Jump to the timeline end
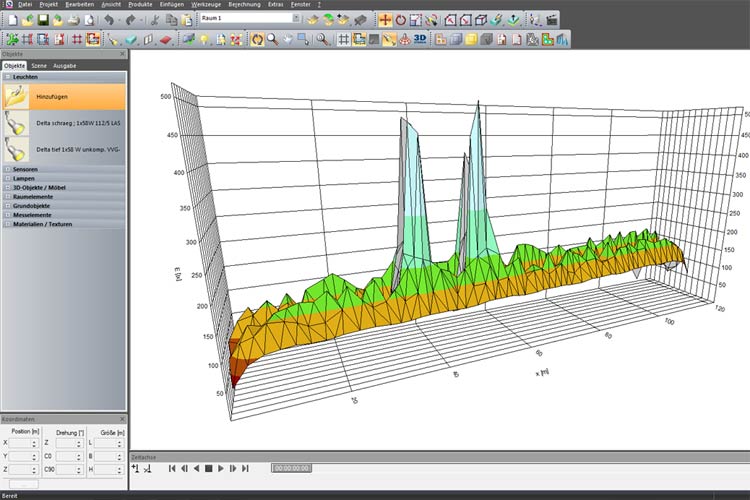Screen dimensions: 750x500 click(245, 468)
